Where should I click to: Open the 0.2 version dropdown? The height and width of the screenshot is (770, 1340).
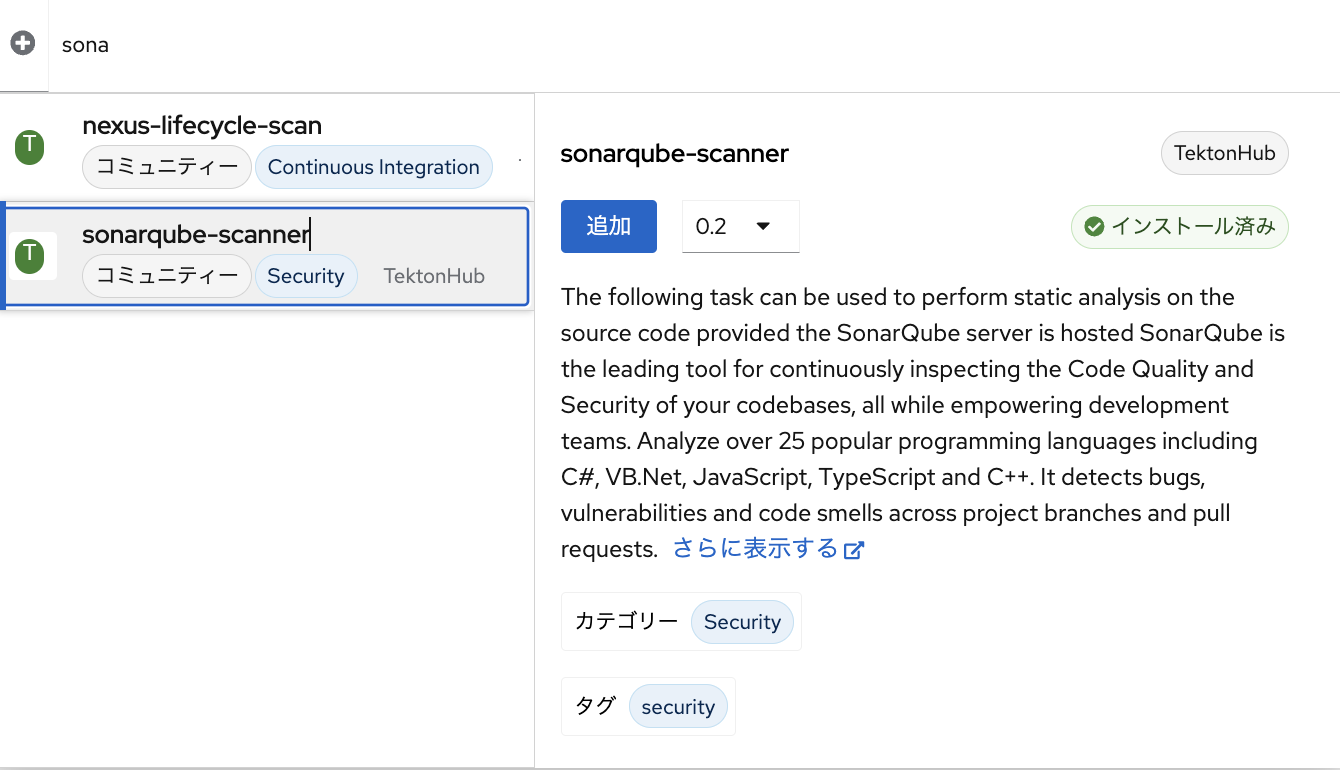[x=740, y=226]
